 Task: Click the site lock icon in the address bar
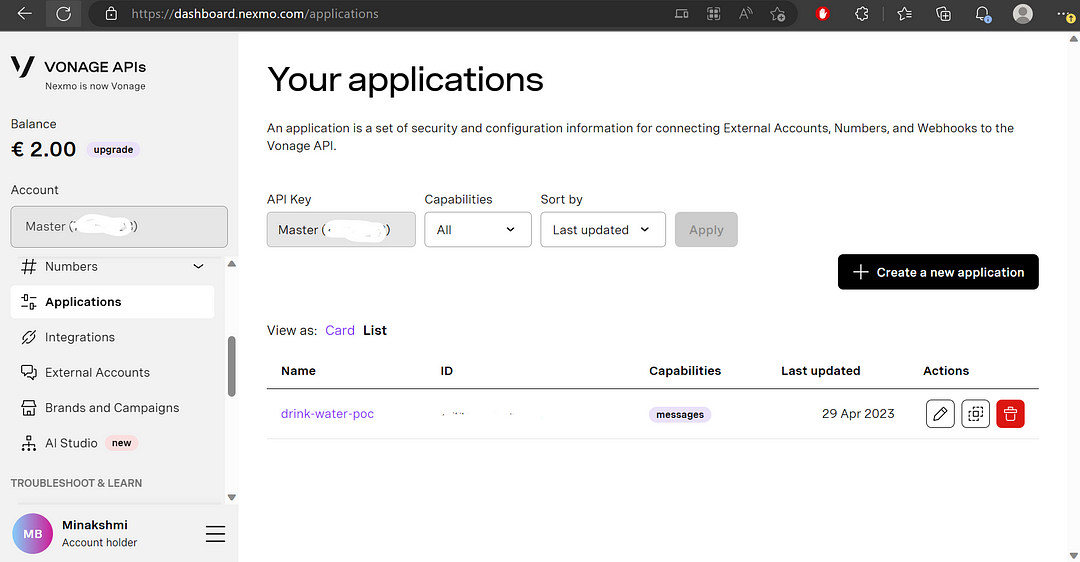point(111,14)
